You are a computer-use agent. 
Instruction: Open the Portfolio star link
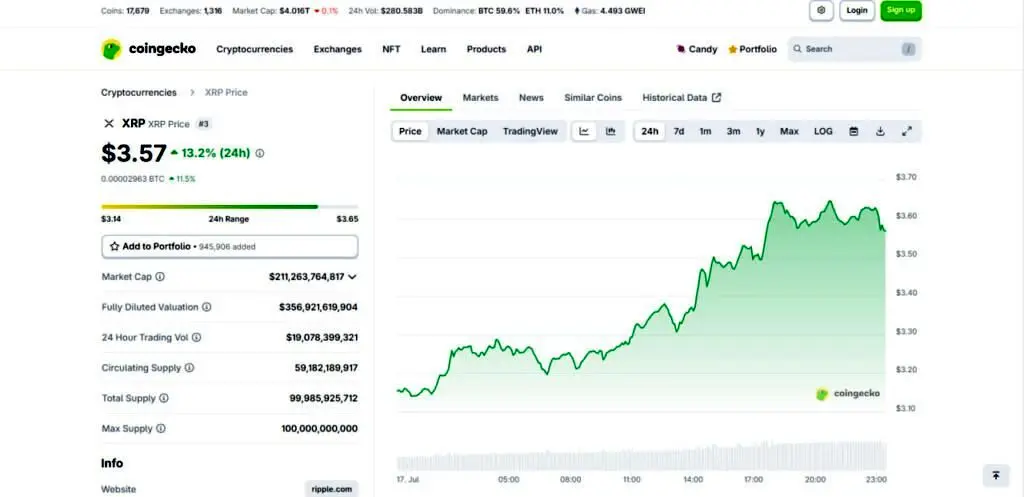(x=752, y=49)
